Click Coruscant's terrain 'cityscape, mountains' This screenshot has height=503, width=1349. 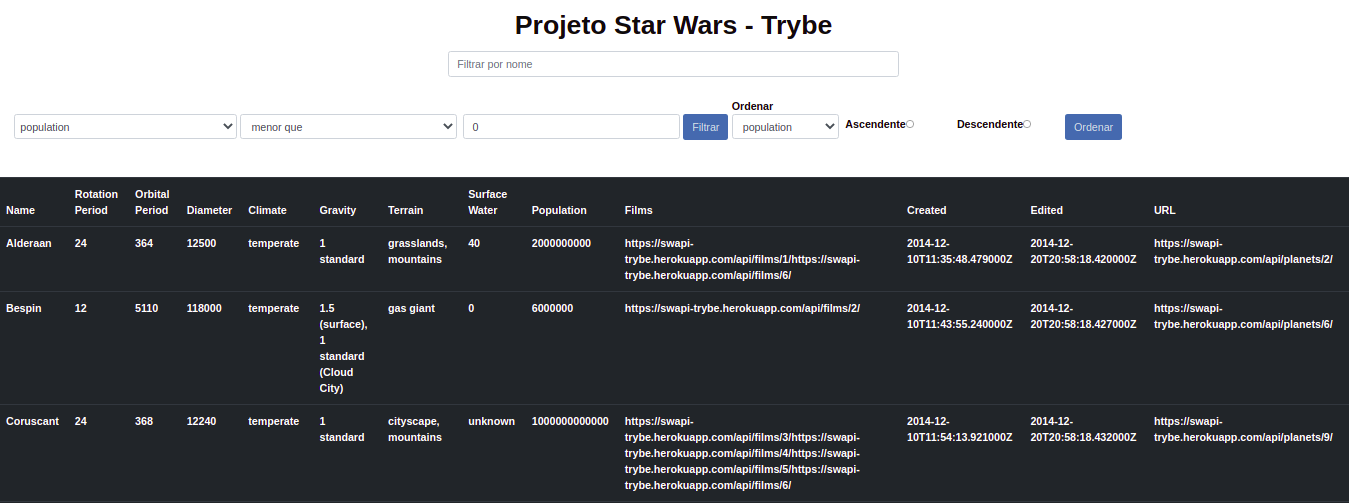[415, 429]
